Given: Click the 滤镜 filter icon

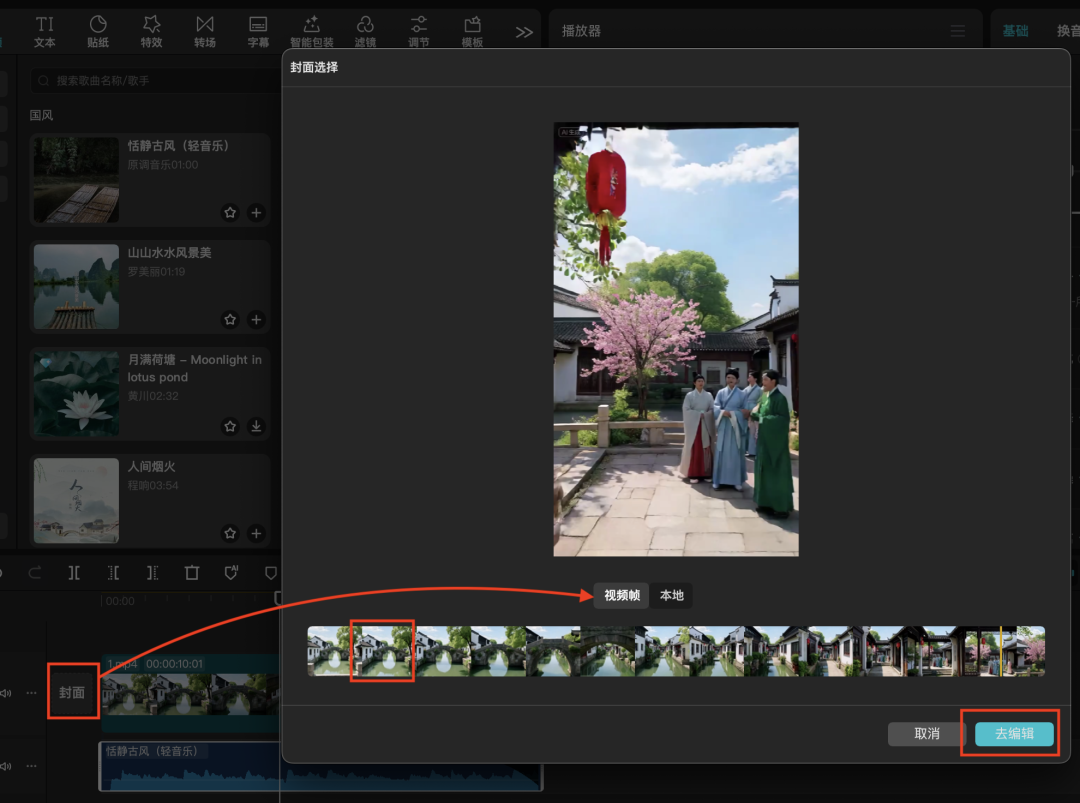Looking at the screenshot, I should point(365,30).
